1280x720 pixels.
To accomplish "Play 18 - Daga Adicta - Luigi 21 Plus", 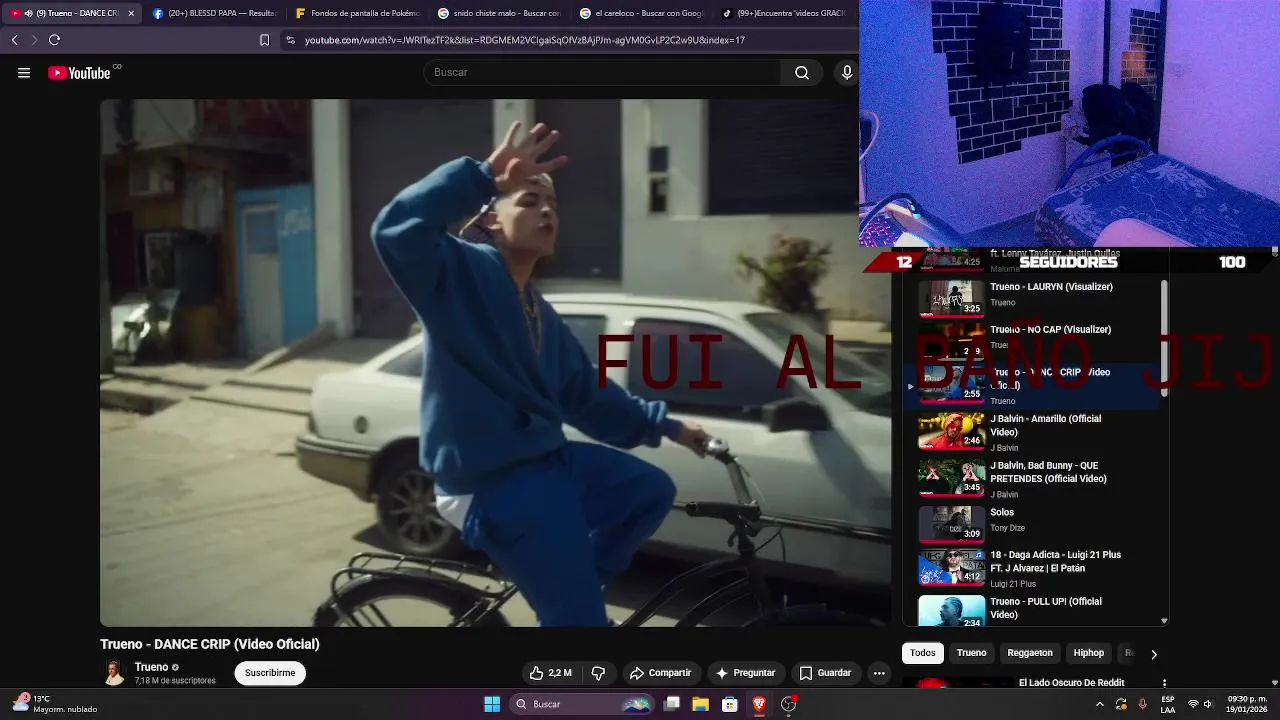I will click(x=1030, y=567).
